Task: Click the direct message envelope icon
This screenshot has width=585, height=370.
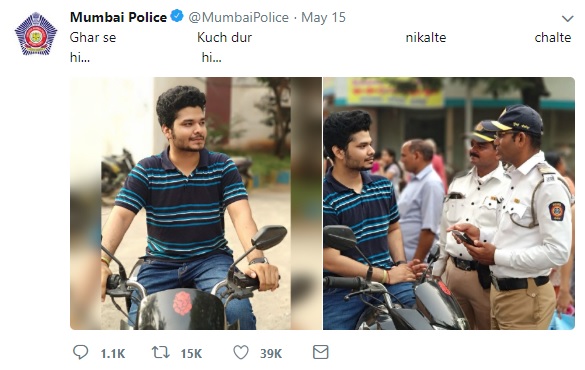Action: [320, 352]
